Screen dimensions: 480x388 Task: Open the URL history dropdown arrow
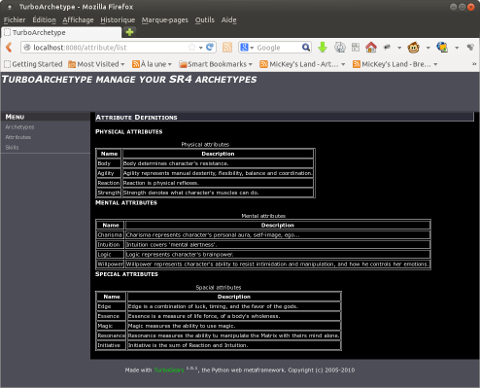(x=201, y=48)
